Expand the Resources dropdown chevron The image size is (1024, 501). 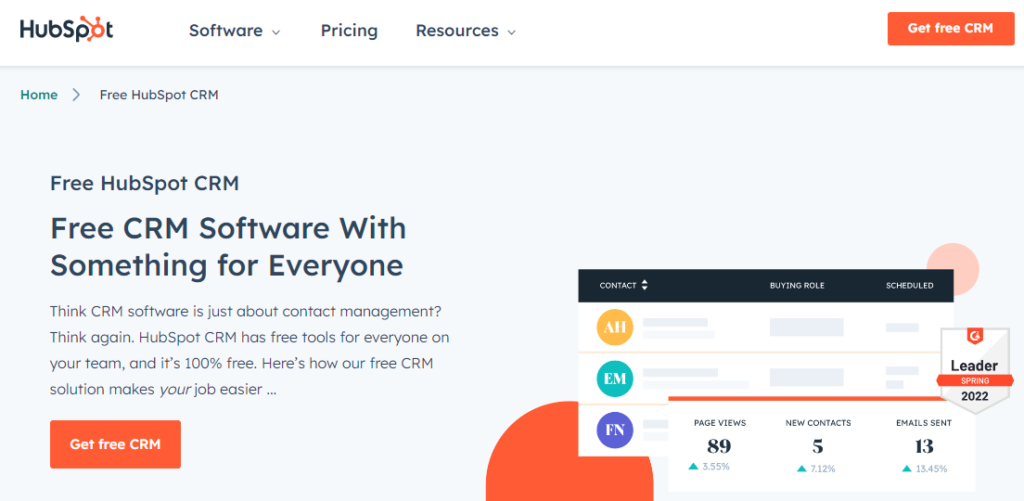tap(511, 32)
